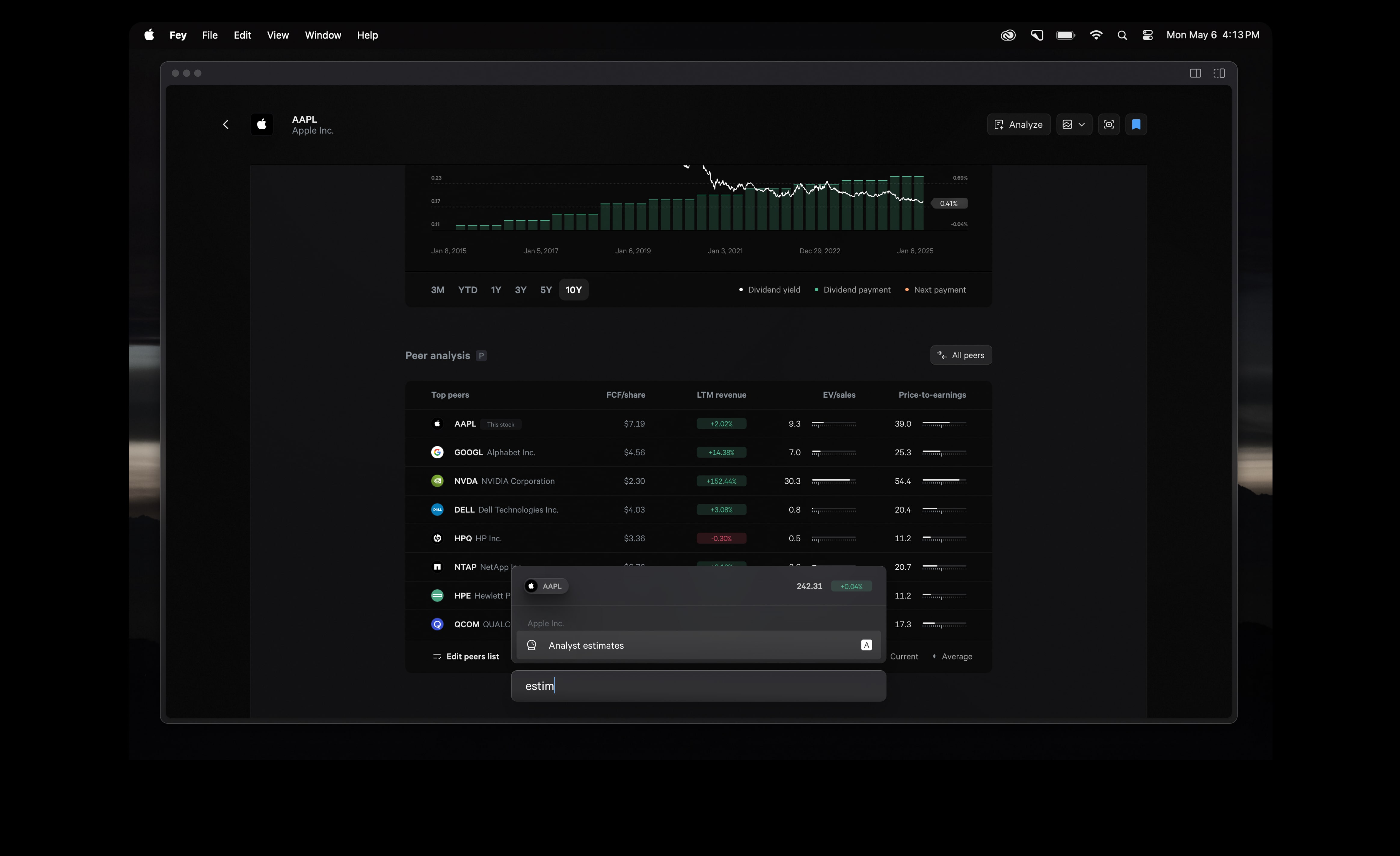Screen dimensions: 1400x856
Task: Select the 5Y chart range
Action: coord(545,290)
